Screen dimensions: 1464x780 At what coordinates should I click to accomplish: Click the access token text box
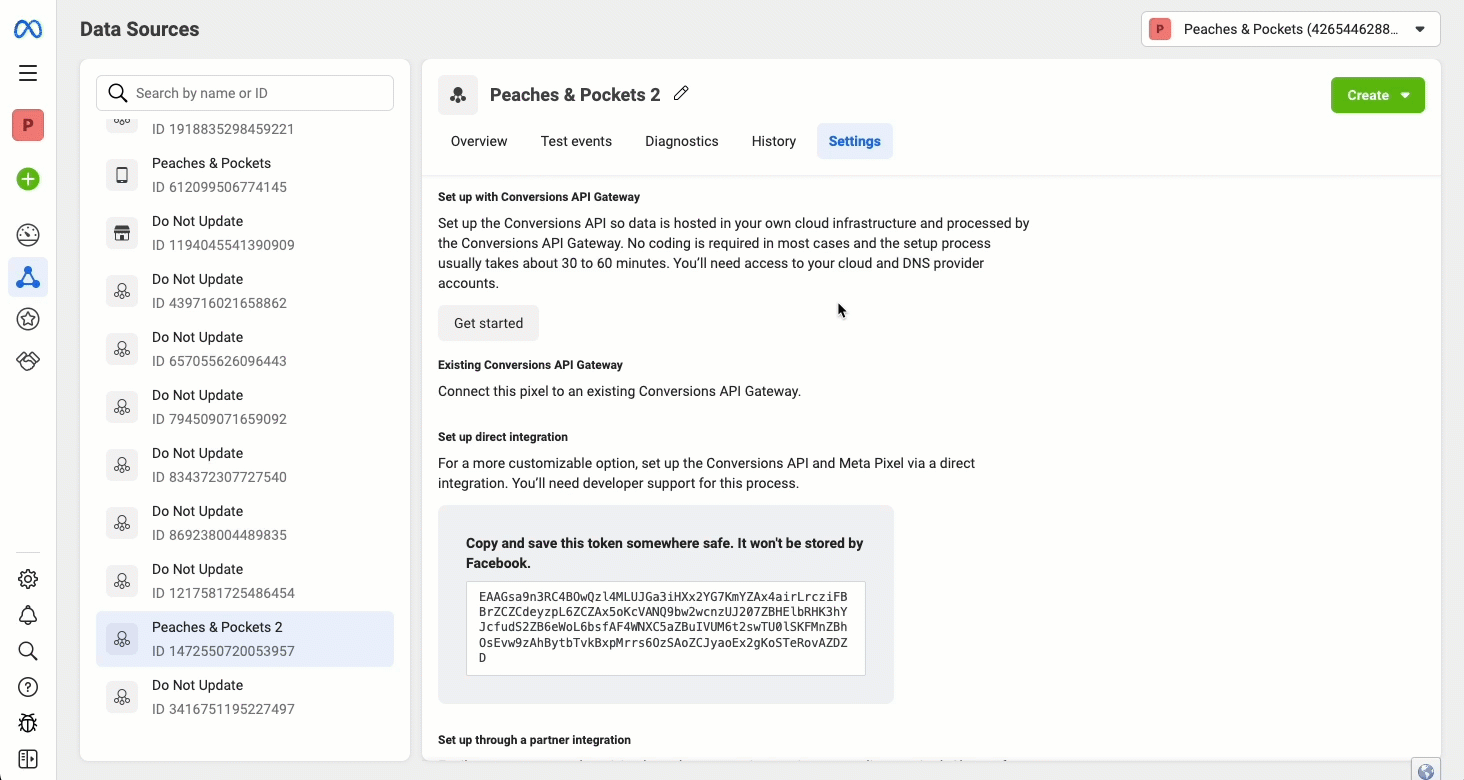(x=665, y=628)
